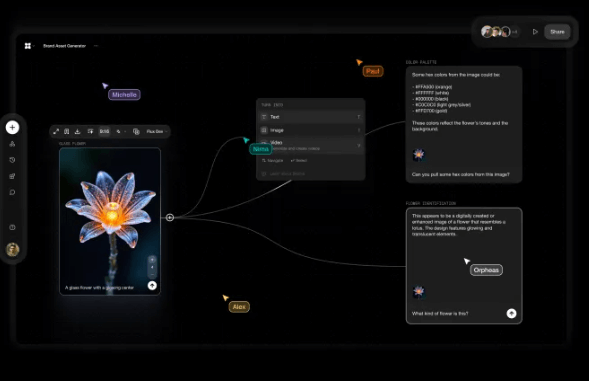Click the play preview button
The width and height of the screenshot is (589, 381).
coord(535,32)
